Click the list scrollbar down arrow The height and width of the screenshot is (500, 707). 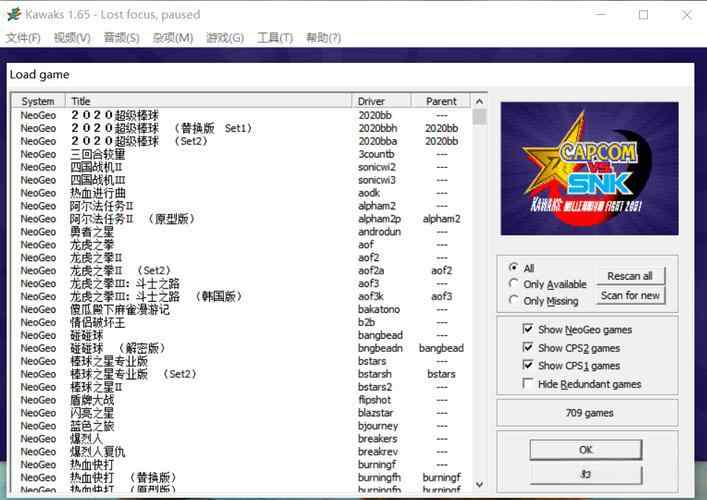(x=479, y=484)
